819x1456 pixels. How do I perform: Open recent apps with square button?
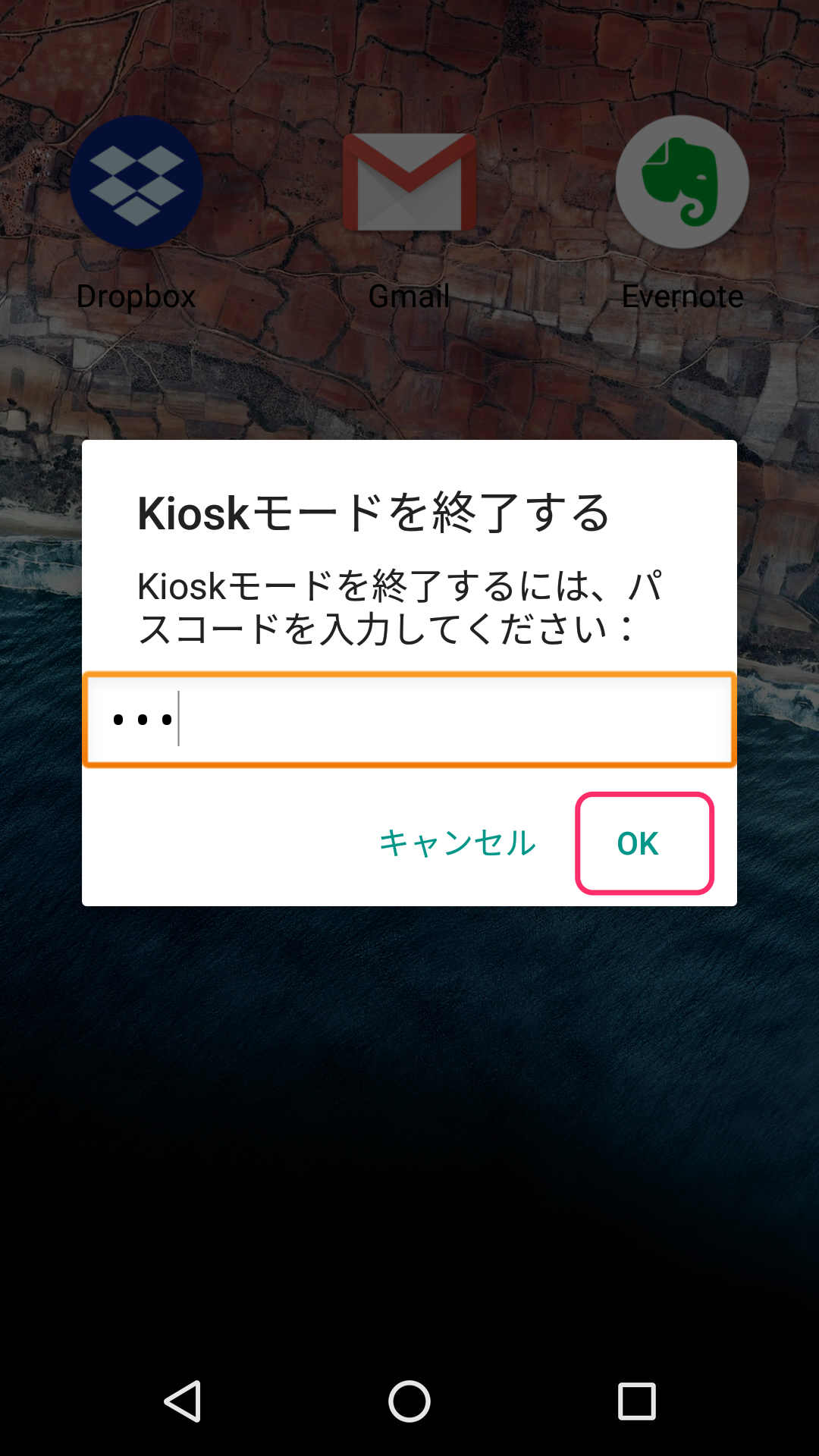pyautogui.click(x=637, y=1401)
